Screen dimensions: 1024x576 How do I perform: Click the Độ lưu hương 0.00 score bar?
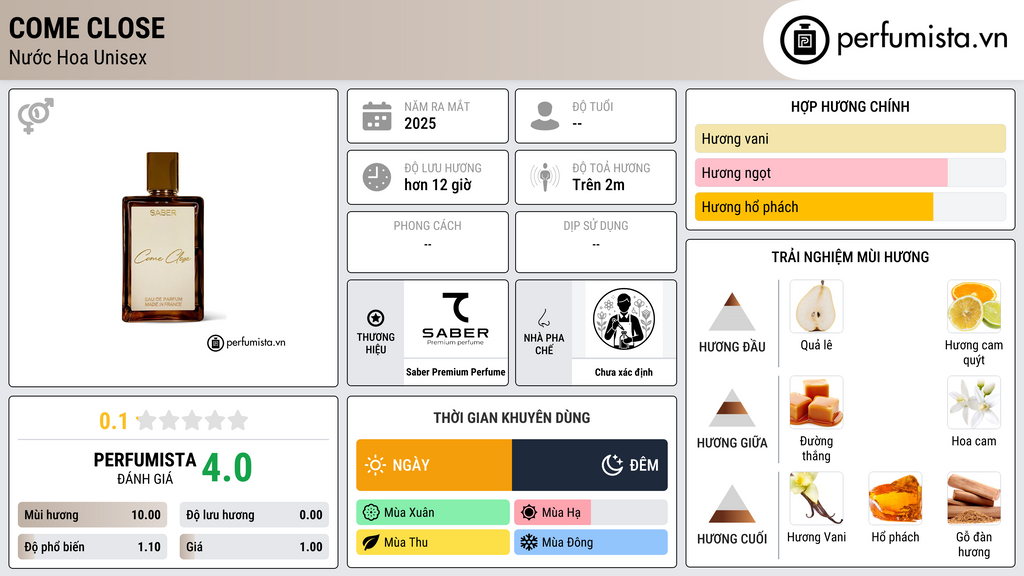point(254,515)
